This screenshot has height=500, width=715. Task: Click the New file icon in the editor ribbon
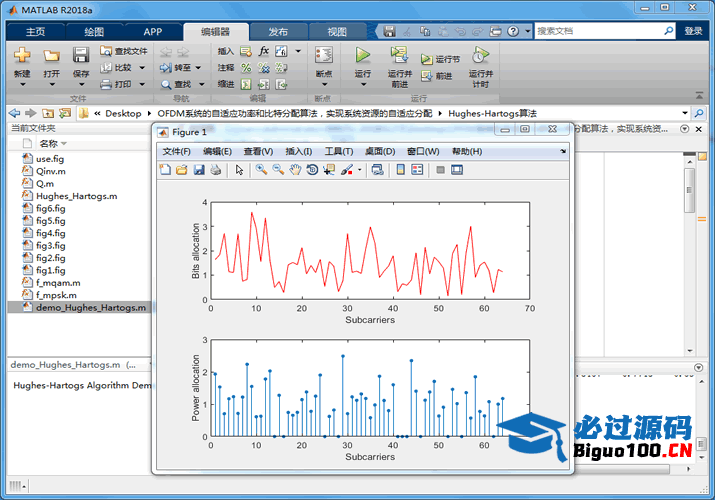[x=22, y=55]
